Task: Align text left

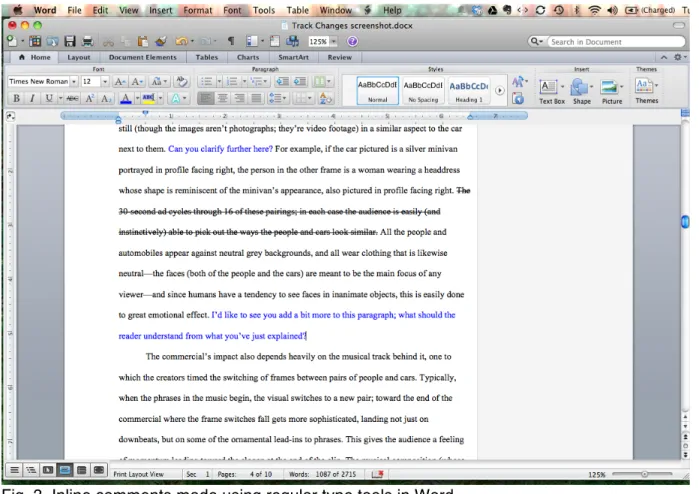Action: tap(206, 99)
